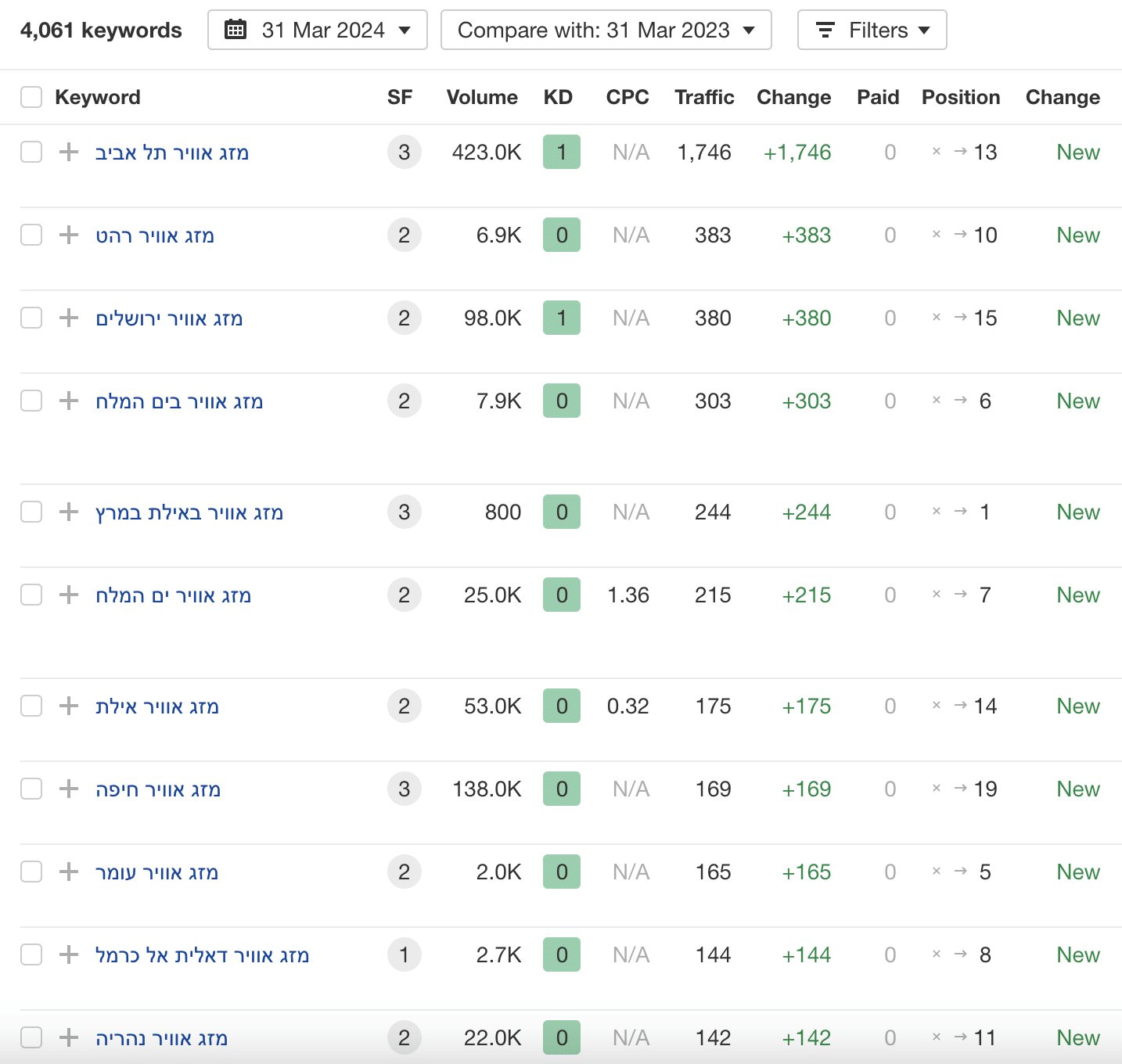
Task: Expand the plus icon for מזג אוויר אילת
Action: tap(69, 706)
